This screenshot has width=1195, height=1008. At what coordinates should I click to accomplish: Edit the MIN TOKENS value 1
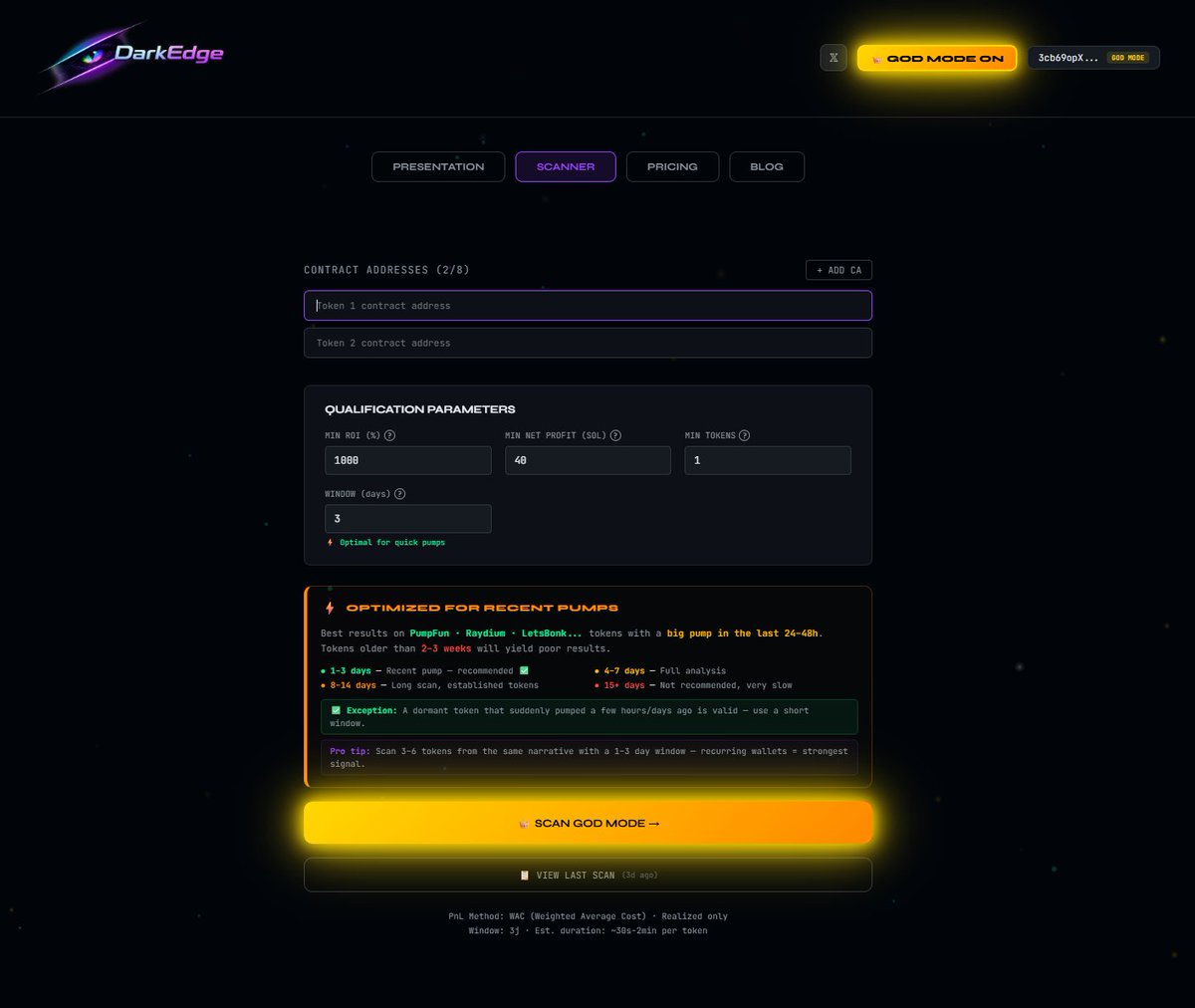click(768, 460)
